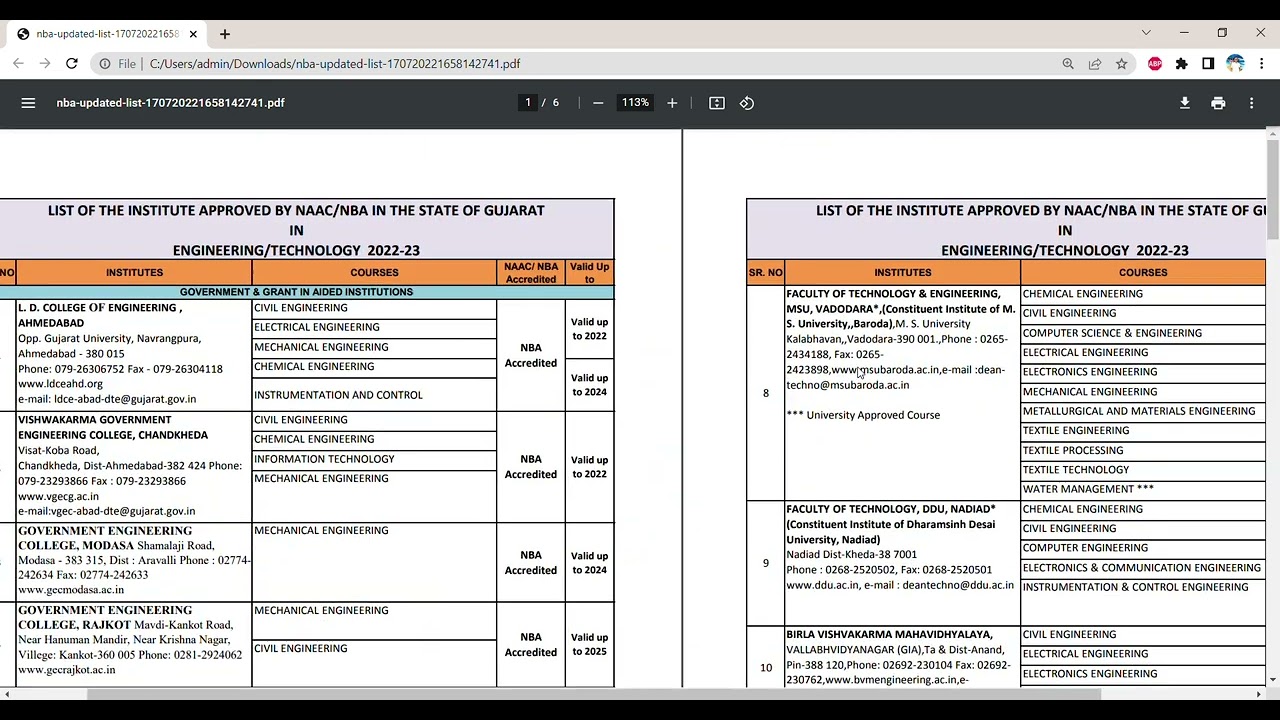Viewport: 1280px width, 720px height.
Task: Click the PDF file name title
Action: (170, 103)
